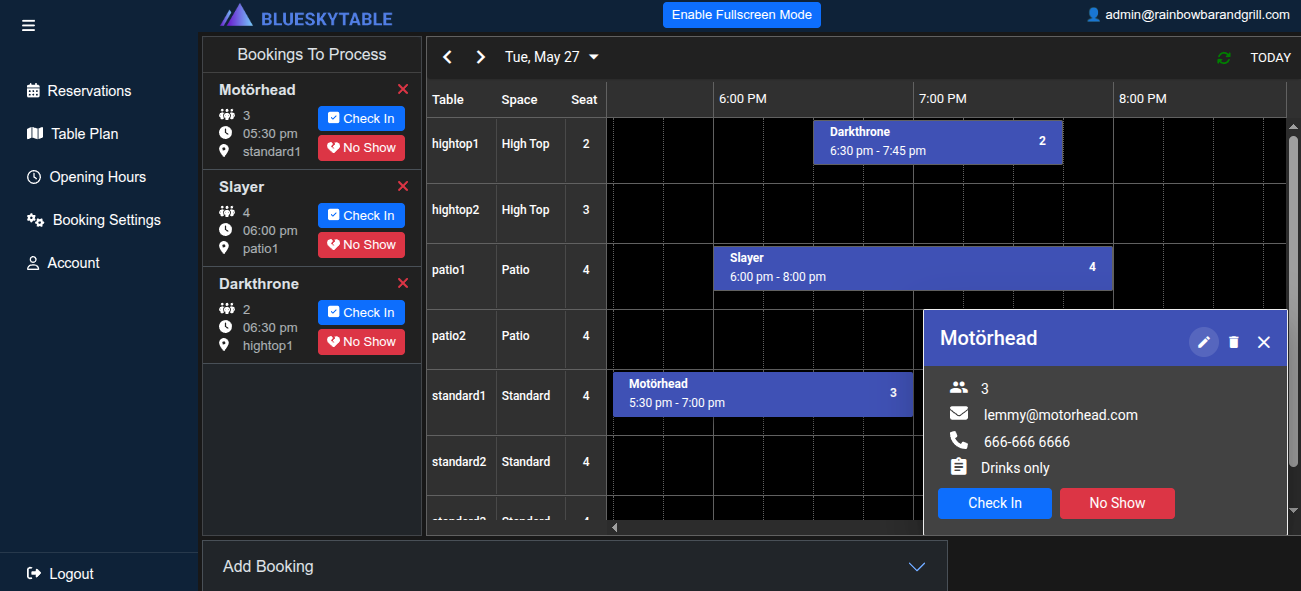The height and width of the screenshot is (591, 1301).
Task: Select the Darkthrone booking block on timeline
Action: point(938,143)
